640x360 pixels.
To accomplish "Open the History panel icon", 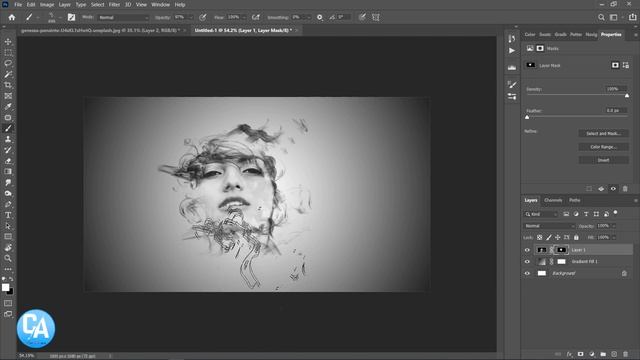I will coord(512,38).
